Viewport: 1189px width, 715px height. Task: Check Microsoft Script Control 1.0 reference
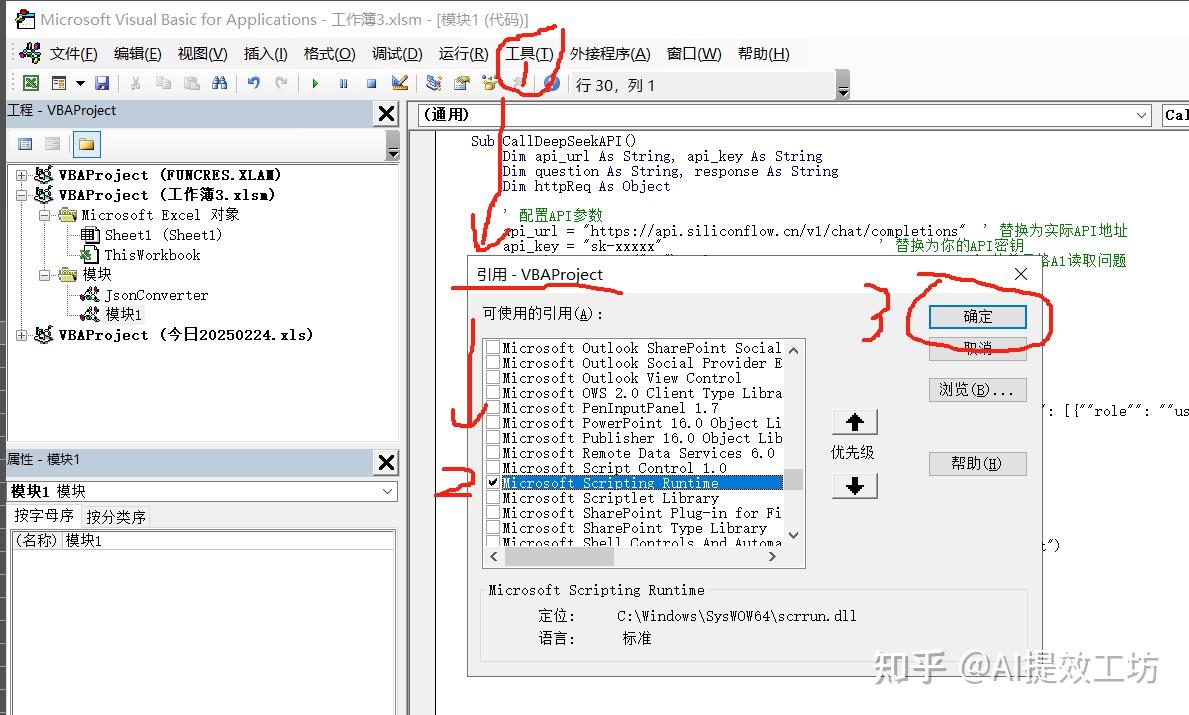click(493, 468)
